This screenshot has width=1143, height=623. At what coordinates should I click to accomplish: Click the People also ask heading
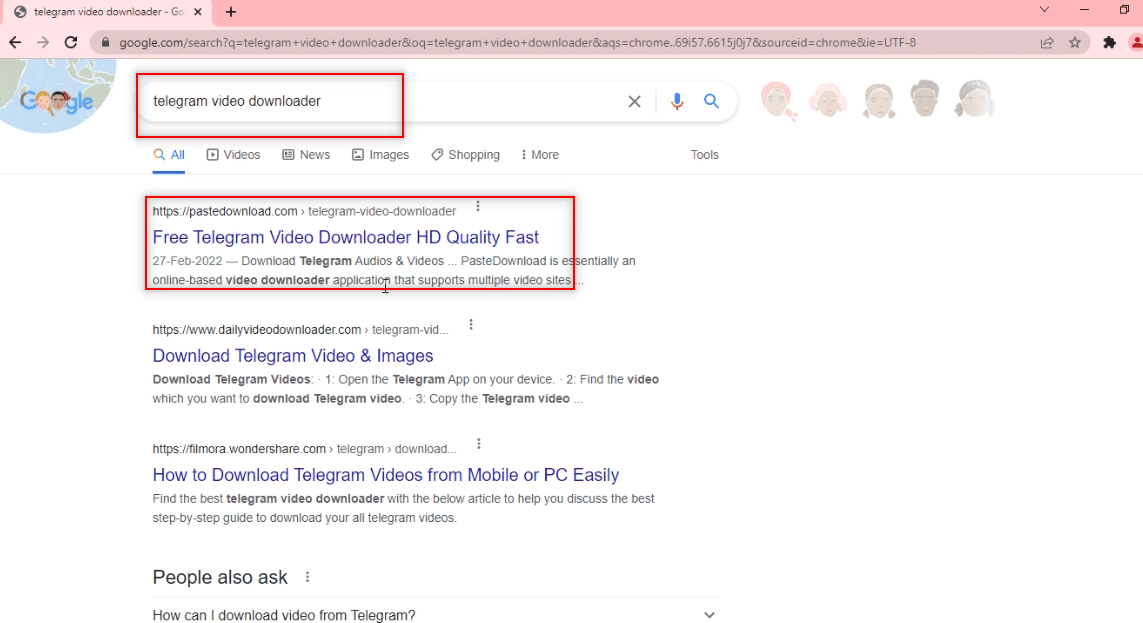point(220,577)
